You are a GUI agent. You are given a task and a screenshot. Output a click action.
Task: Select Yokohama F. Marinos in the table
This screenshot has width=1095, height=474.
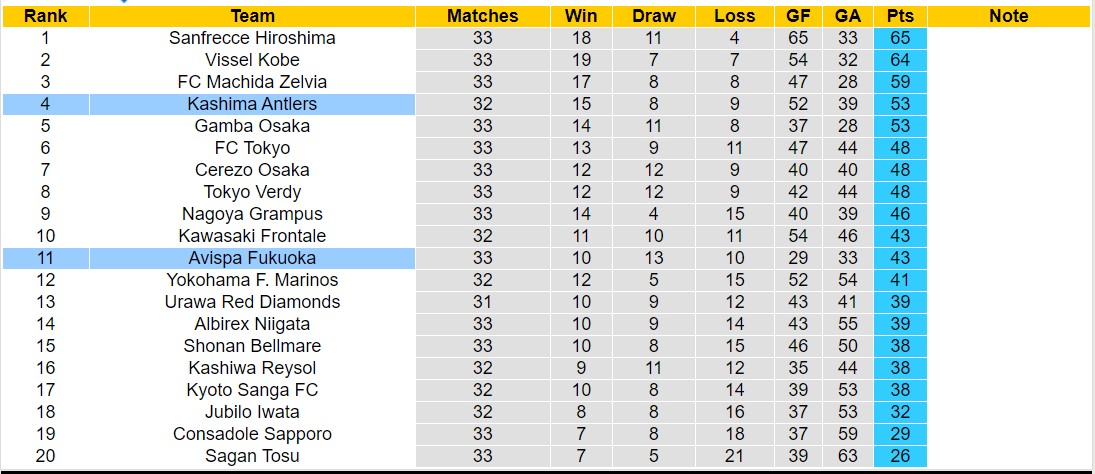coord(252,280)
